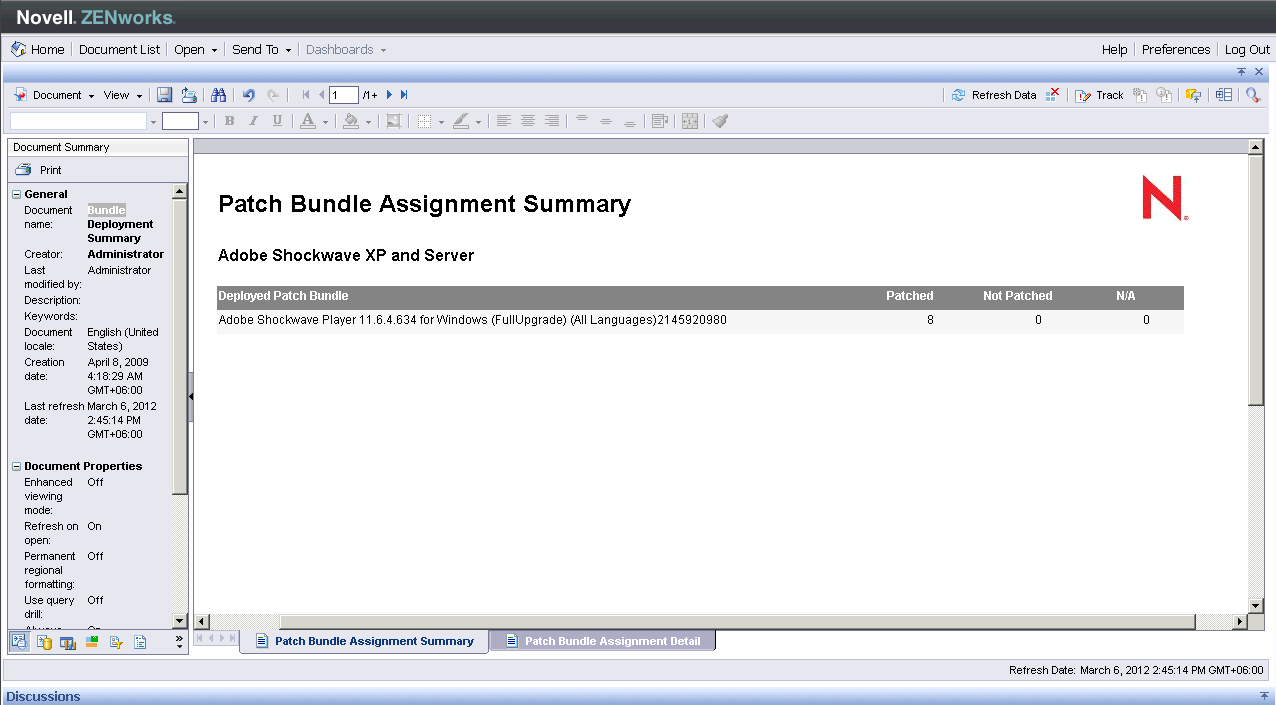Screen dimensions: 1276x705
Task: Click the Undo arrow icon
Action: coord(249,95)
